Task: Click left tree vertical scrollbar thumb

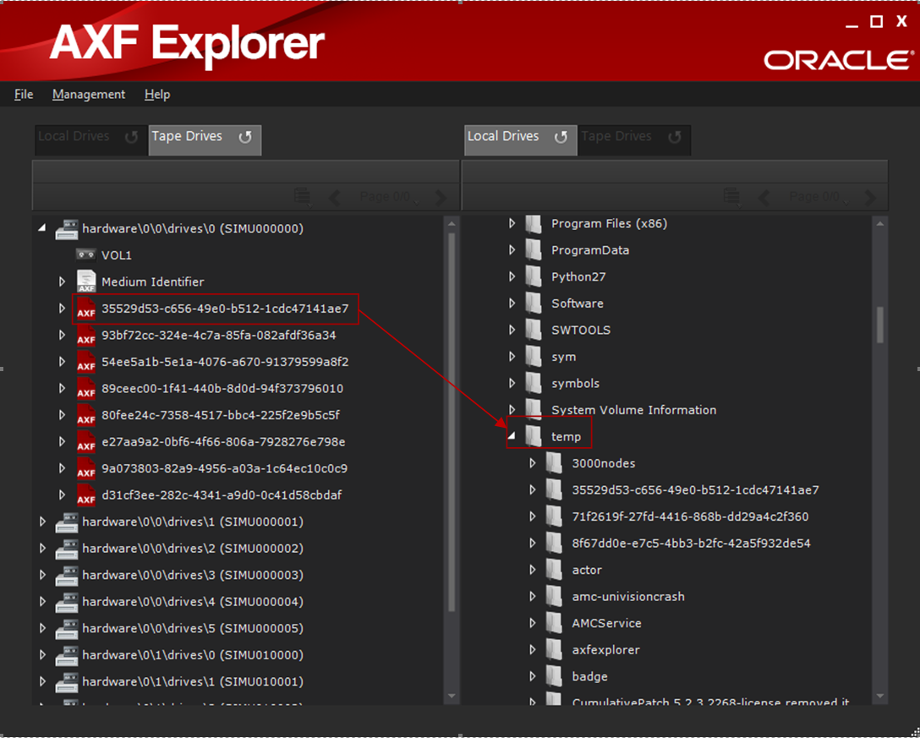Action: [451, 422]
